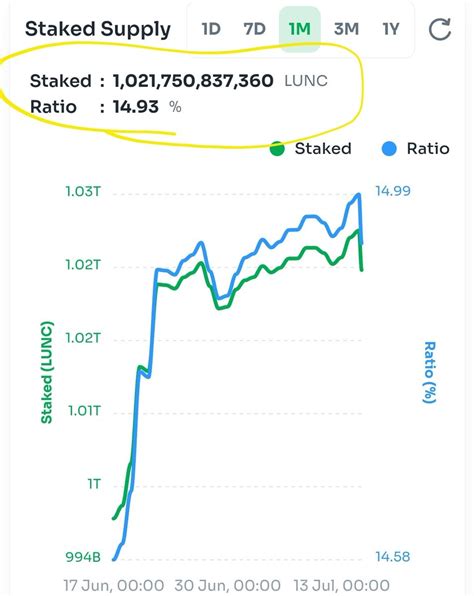
Task: Switch to the 3M time range
Action: [346, 29]
